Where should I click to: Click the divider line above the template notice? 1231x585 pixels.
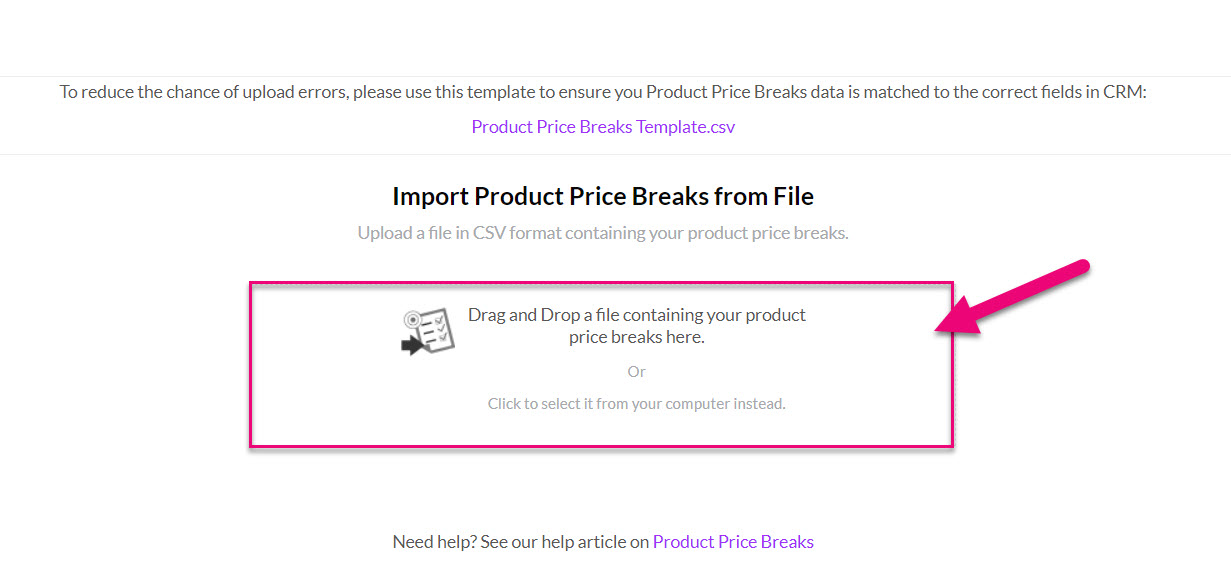[x=615, y=76]
